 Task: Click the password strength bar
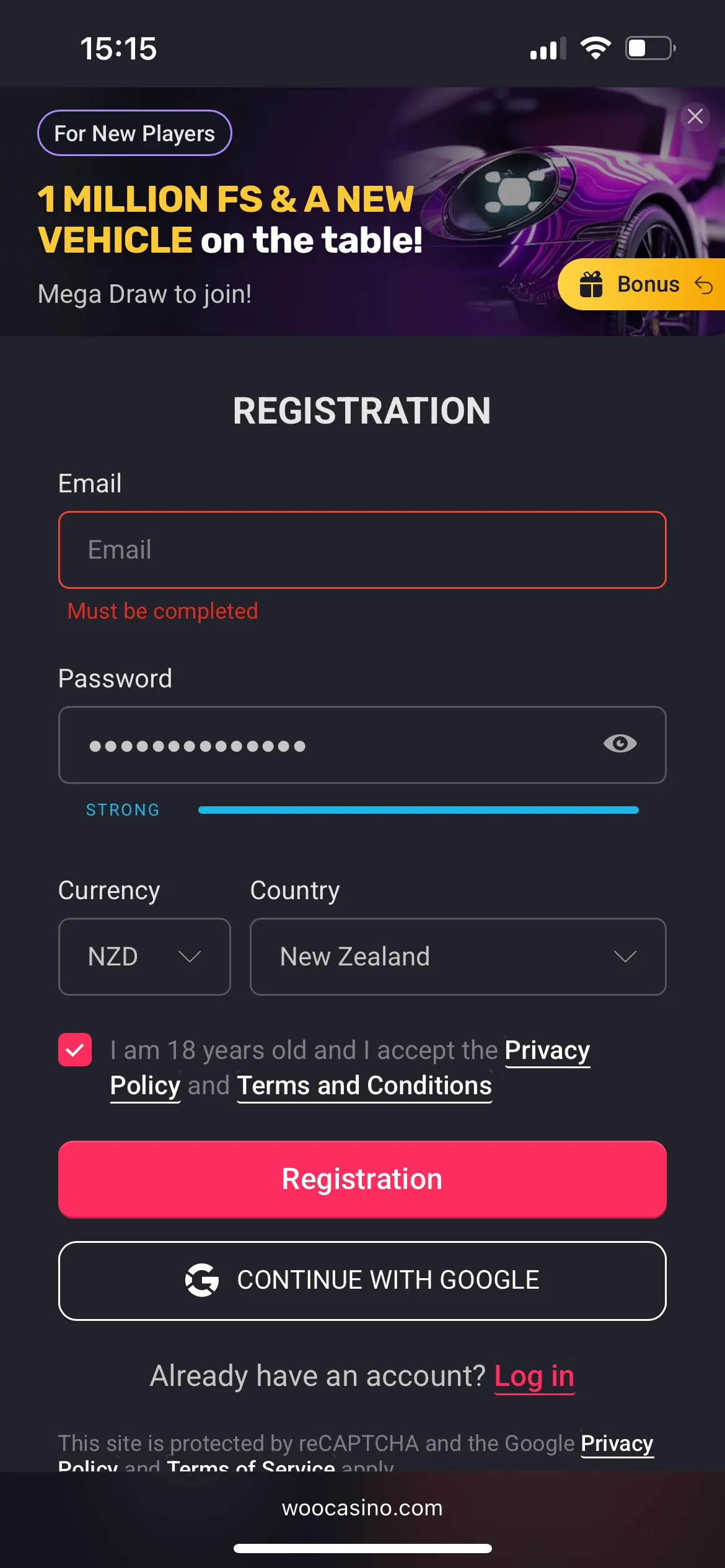418,810
